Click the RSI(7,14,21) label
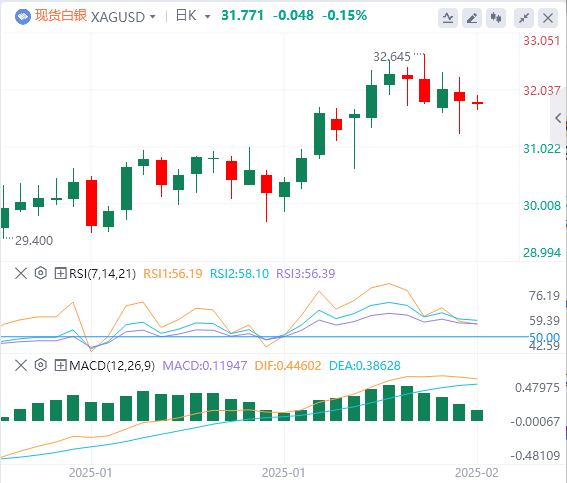This screenshot has height=483, width=567. (102, 274)
